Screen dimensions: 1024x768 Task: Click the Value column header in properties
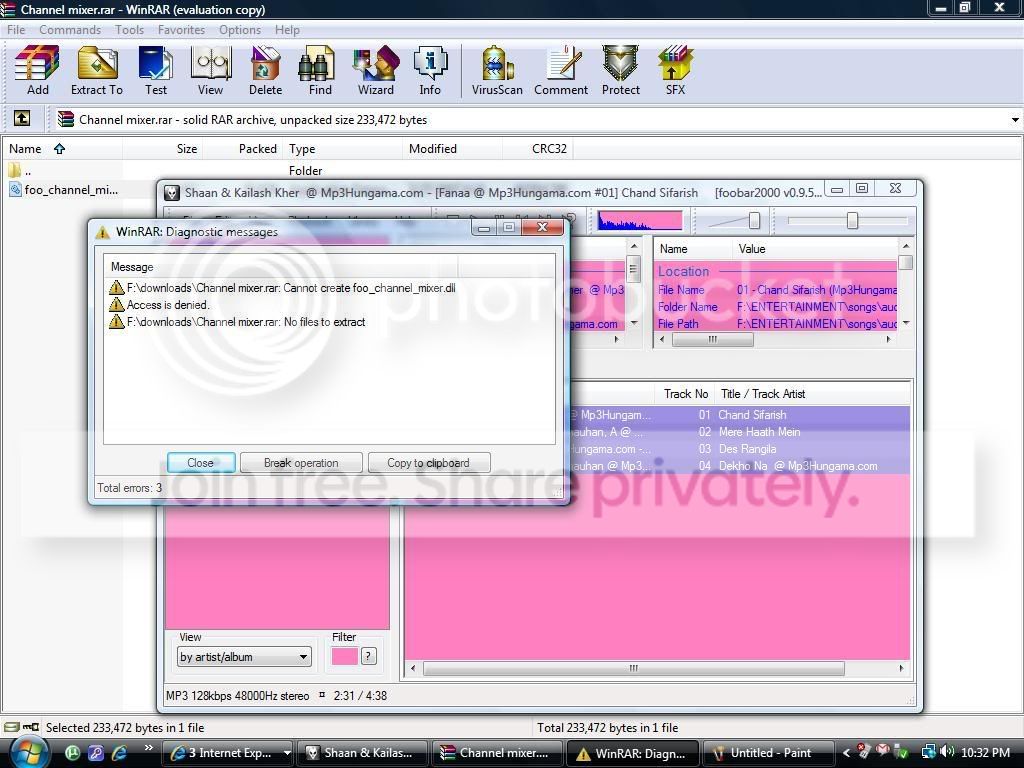pyautogui.click(x=815, y=249)
